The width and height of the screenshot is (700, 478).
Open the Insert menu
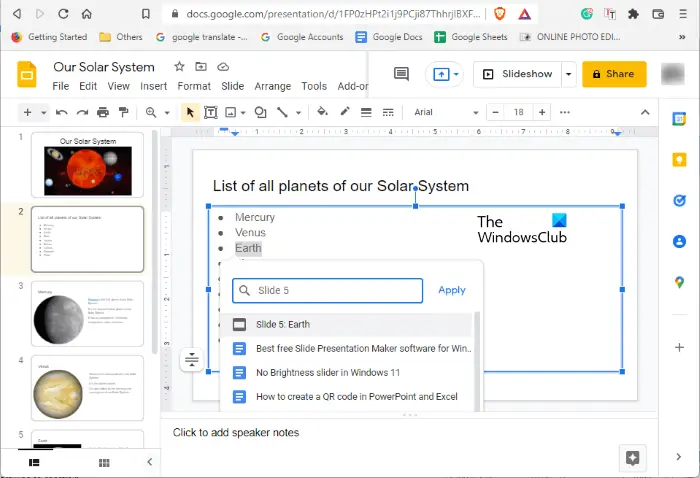(154, 86)
